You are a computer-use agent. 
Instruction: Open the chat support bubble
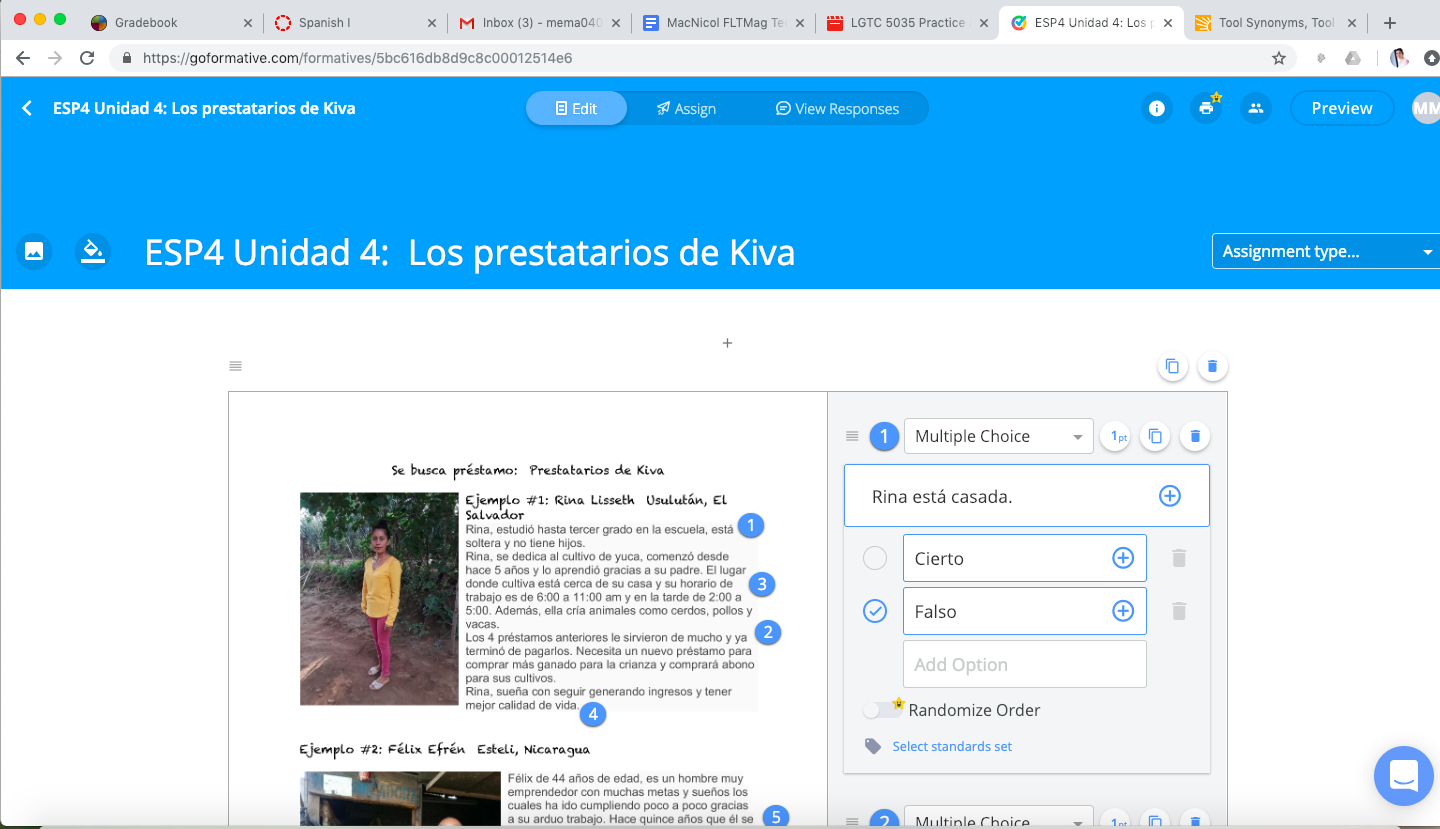[1403, 776]
